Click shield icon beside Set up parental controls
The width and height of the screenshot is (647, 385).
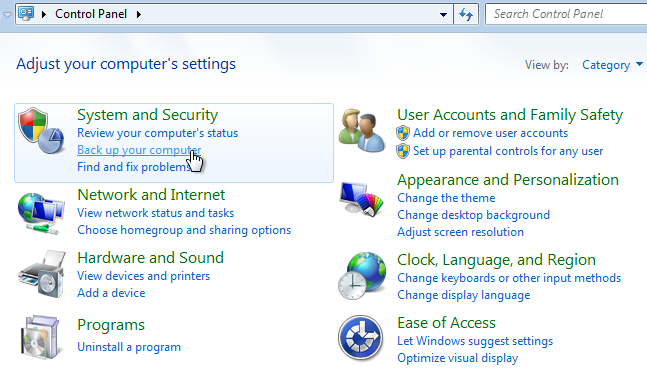(x=403, y=151)
